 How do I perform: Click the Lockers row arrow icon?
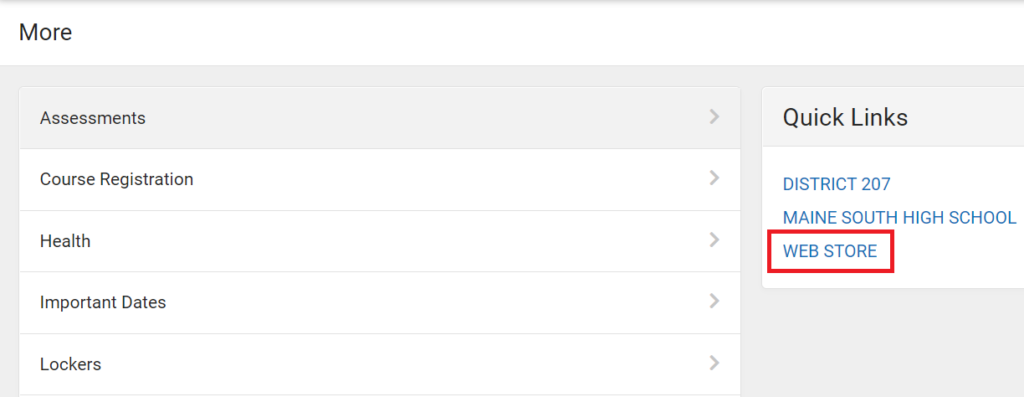714,363
